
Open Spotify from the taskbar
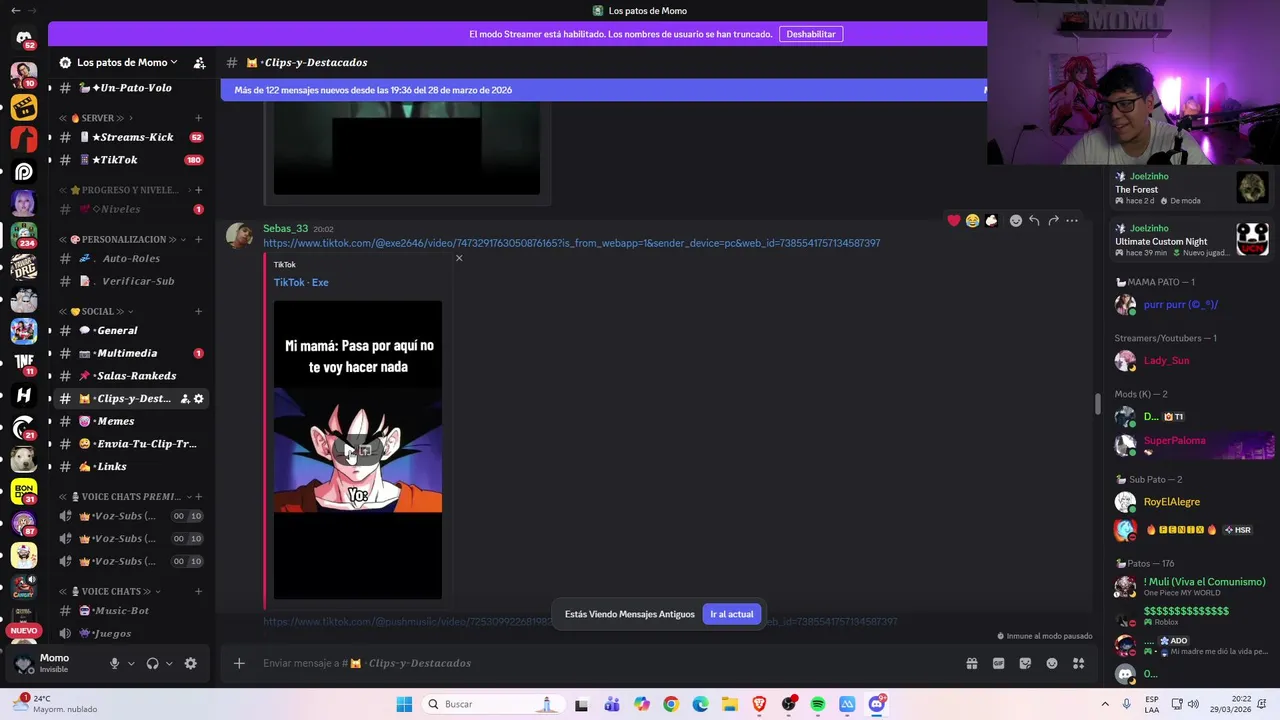[818, 704]
